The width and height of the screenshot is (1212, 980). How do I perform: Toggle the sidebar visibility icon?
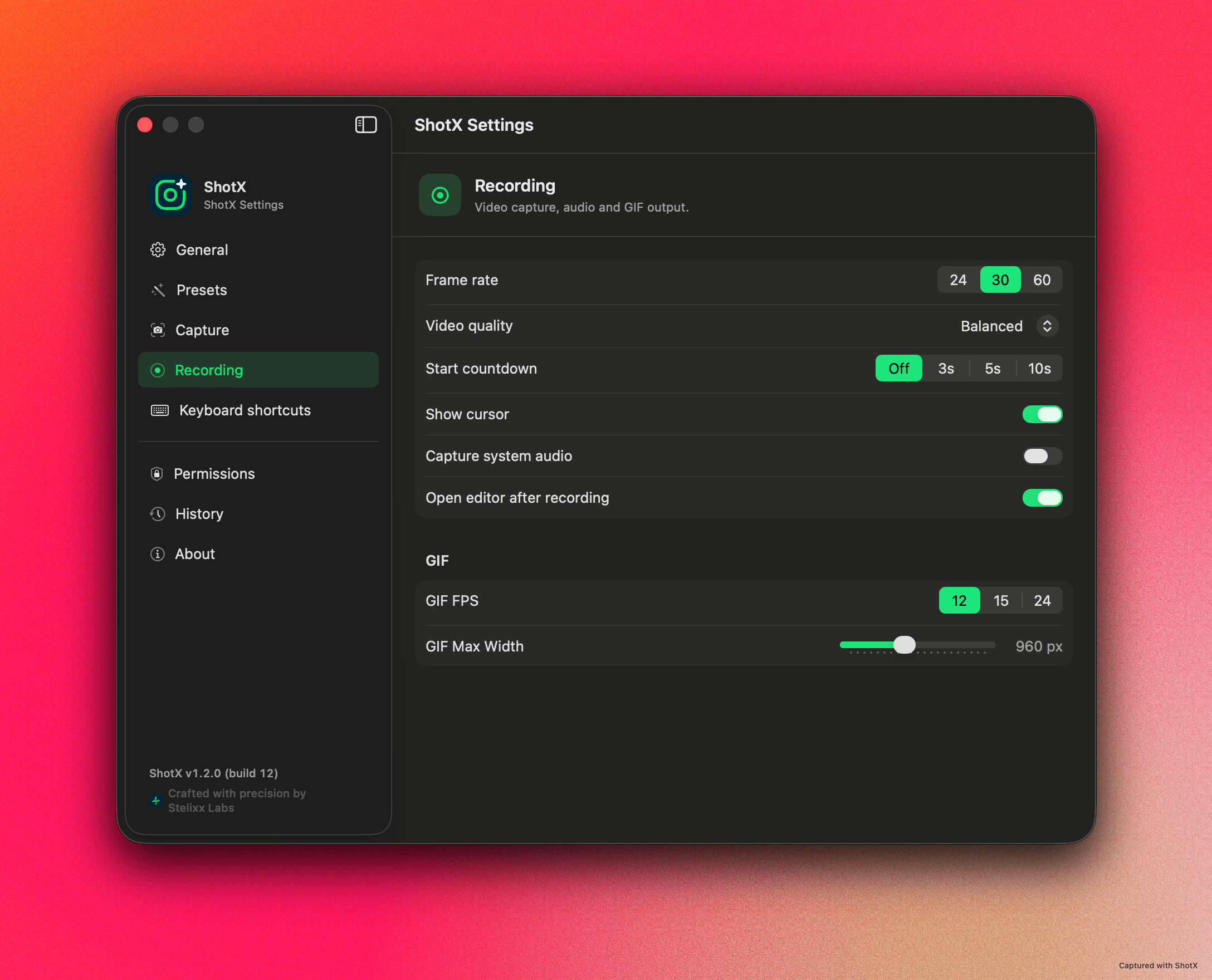365,125
